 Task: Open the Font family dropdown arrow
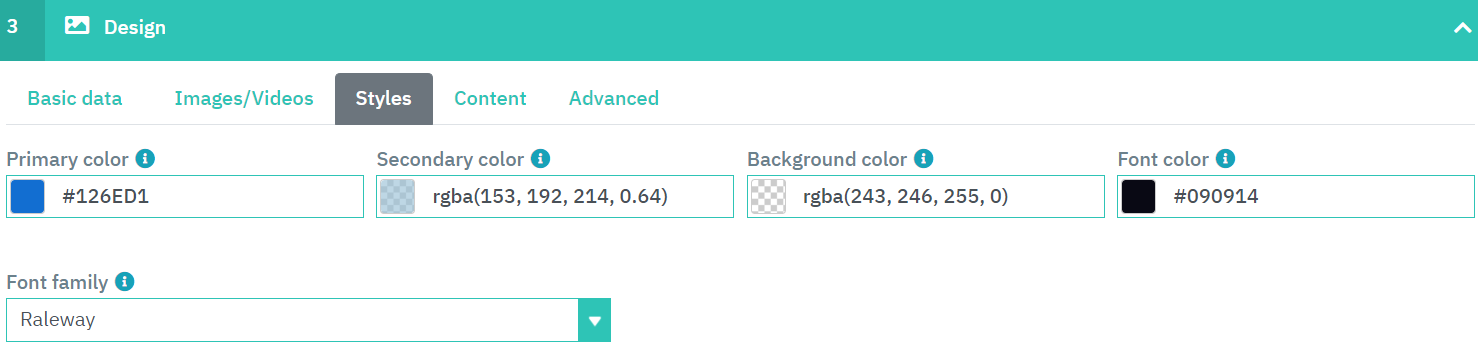(x=594, y=320)
